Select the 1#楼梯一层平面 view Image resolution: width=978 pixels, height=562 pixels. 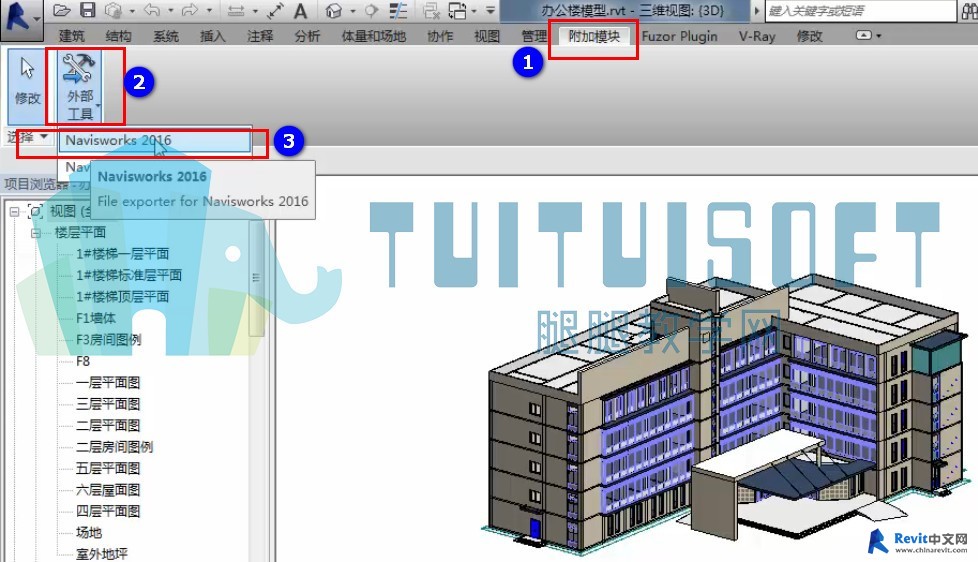click(x=122, y=254)
